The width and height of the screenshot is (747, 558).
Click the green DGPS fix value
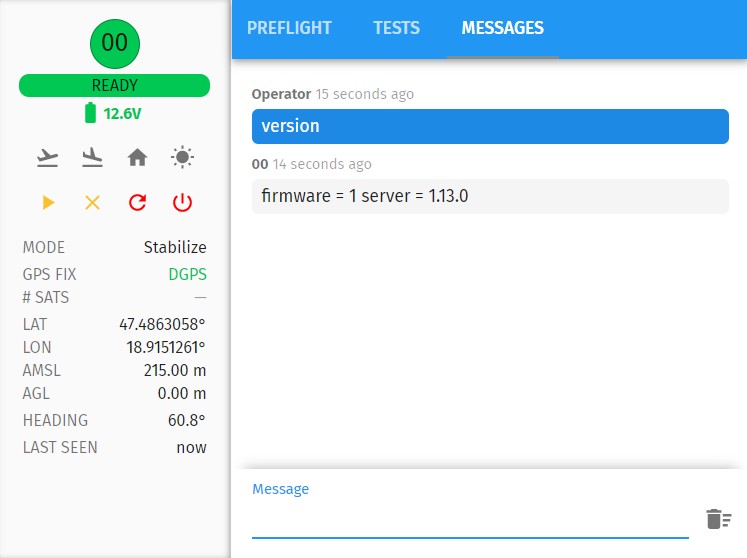[187, 274]
